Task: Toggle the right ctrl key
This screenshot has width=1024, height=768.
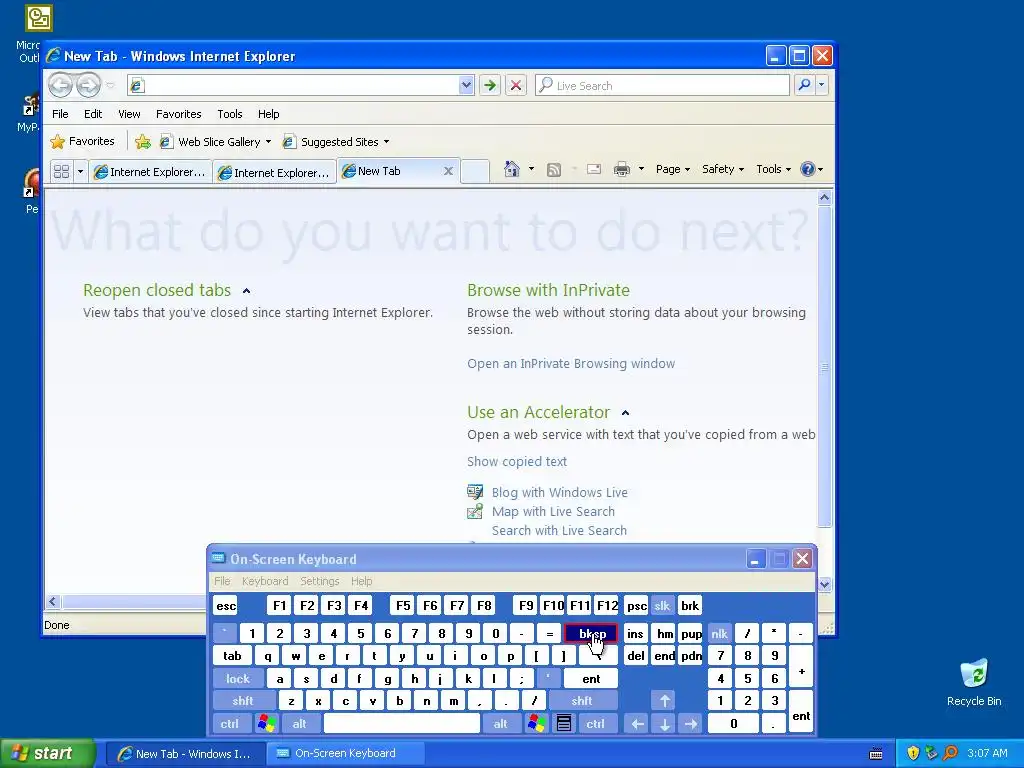Action: 595,724
